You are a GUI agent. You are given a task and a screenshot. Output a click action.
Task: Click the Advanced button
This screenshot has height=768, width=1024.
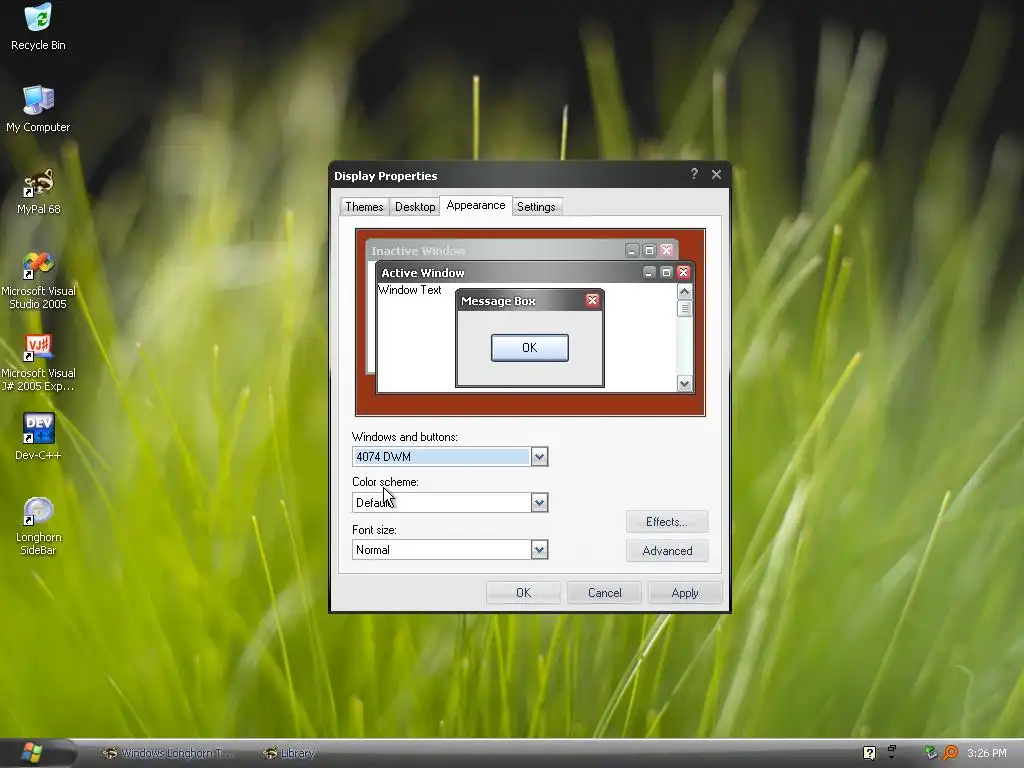(667, 551)
